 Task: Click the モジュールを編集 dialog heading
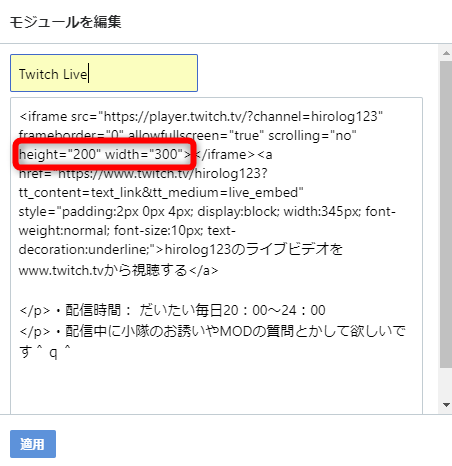tap(65, 22)
